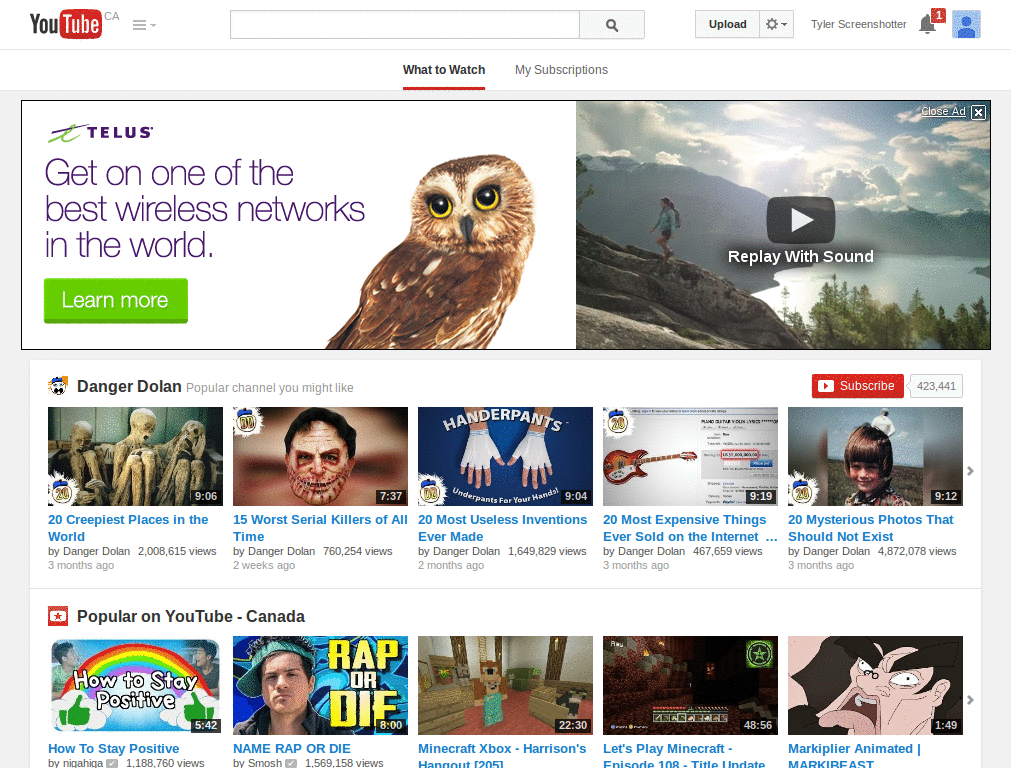Click the magnifier search button

coord(612,25)
